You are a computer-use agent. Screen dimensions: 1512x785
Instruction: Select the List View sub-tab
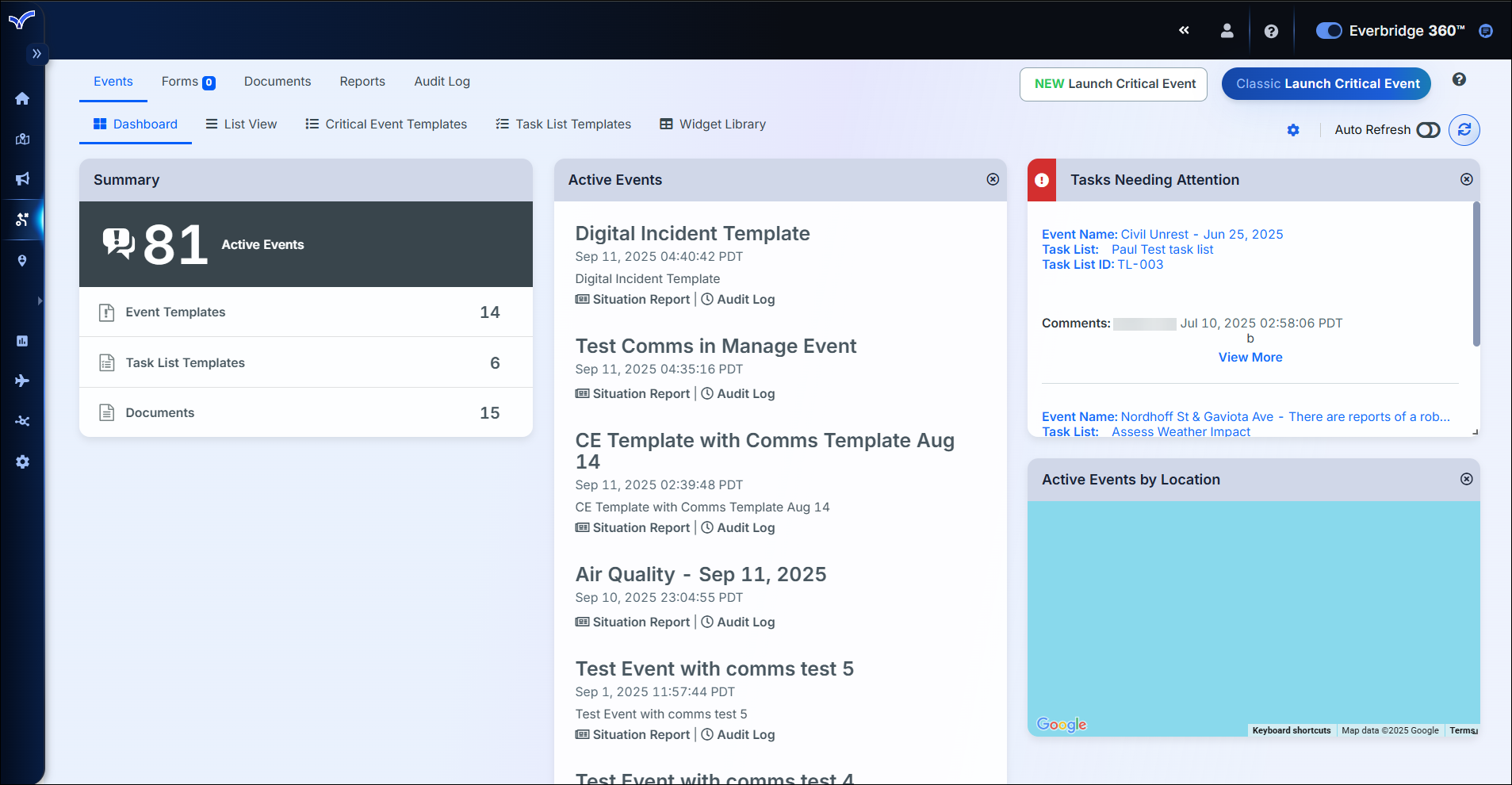241,124
